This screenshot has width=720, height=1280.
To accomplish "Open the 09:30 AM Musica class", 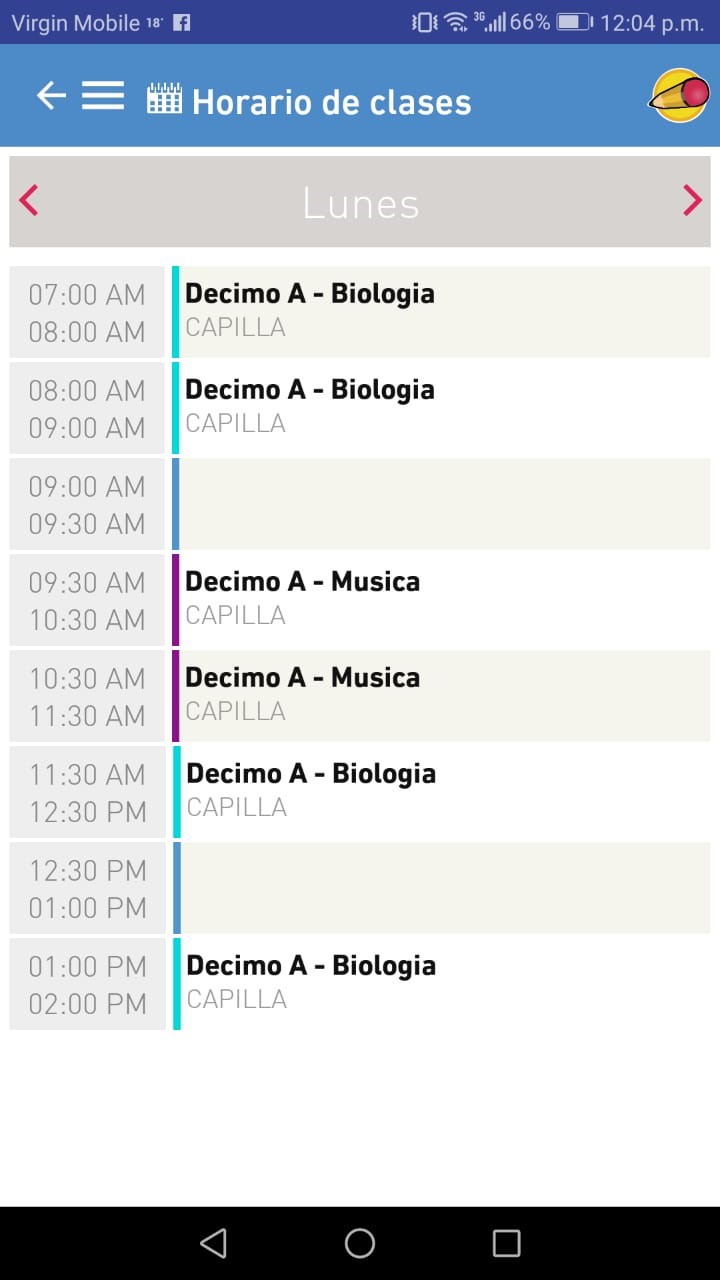I will (440, 599).
